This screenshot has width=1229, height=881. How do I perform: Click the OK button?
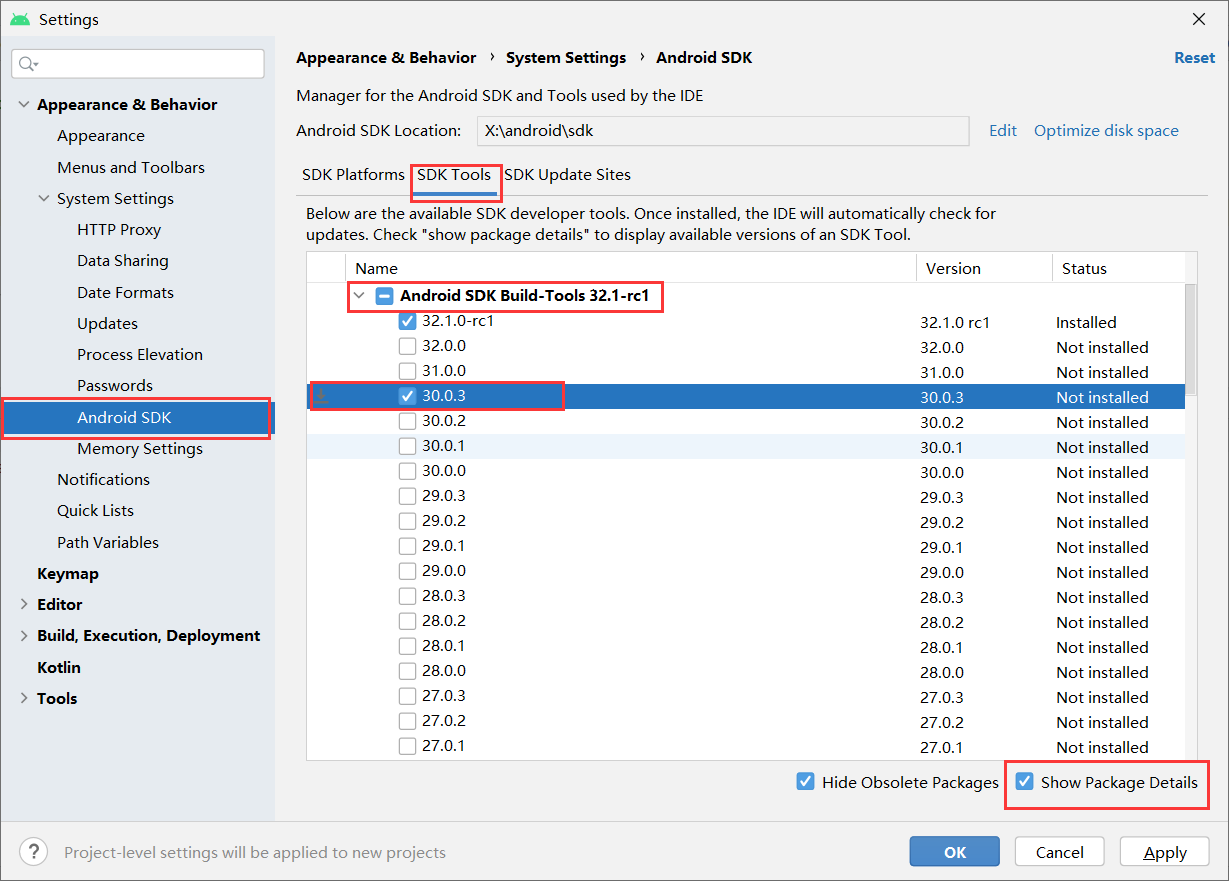pos(954,852)
